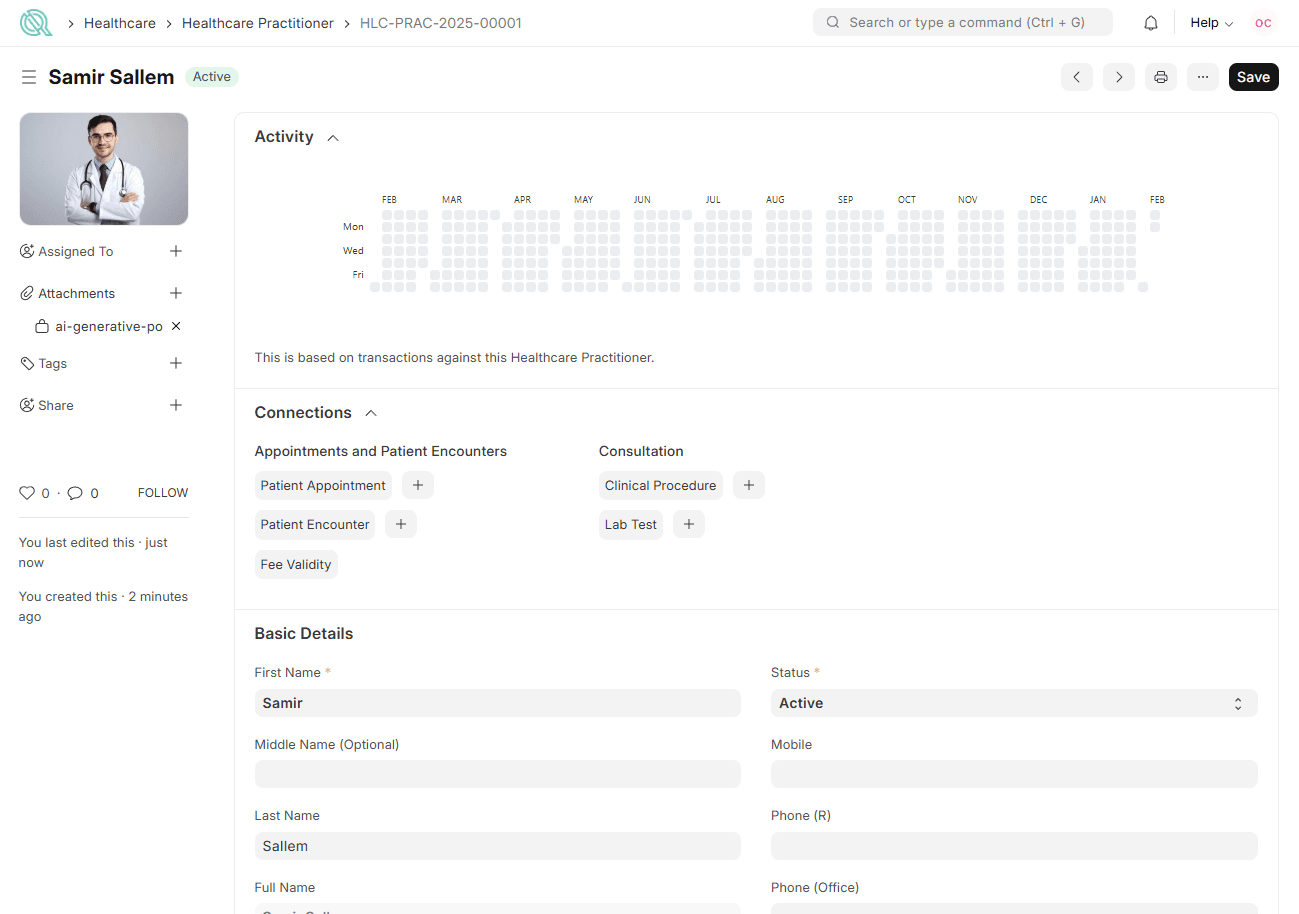Go to next practitioner record
The width and height of the screenshot is (1299, 914).
tap(1119, 77)
